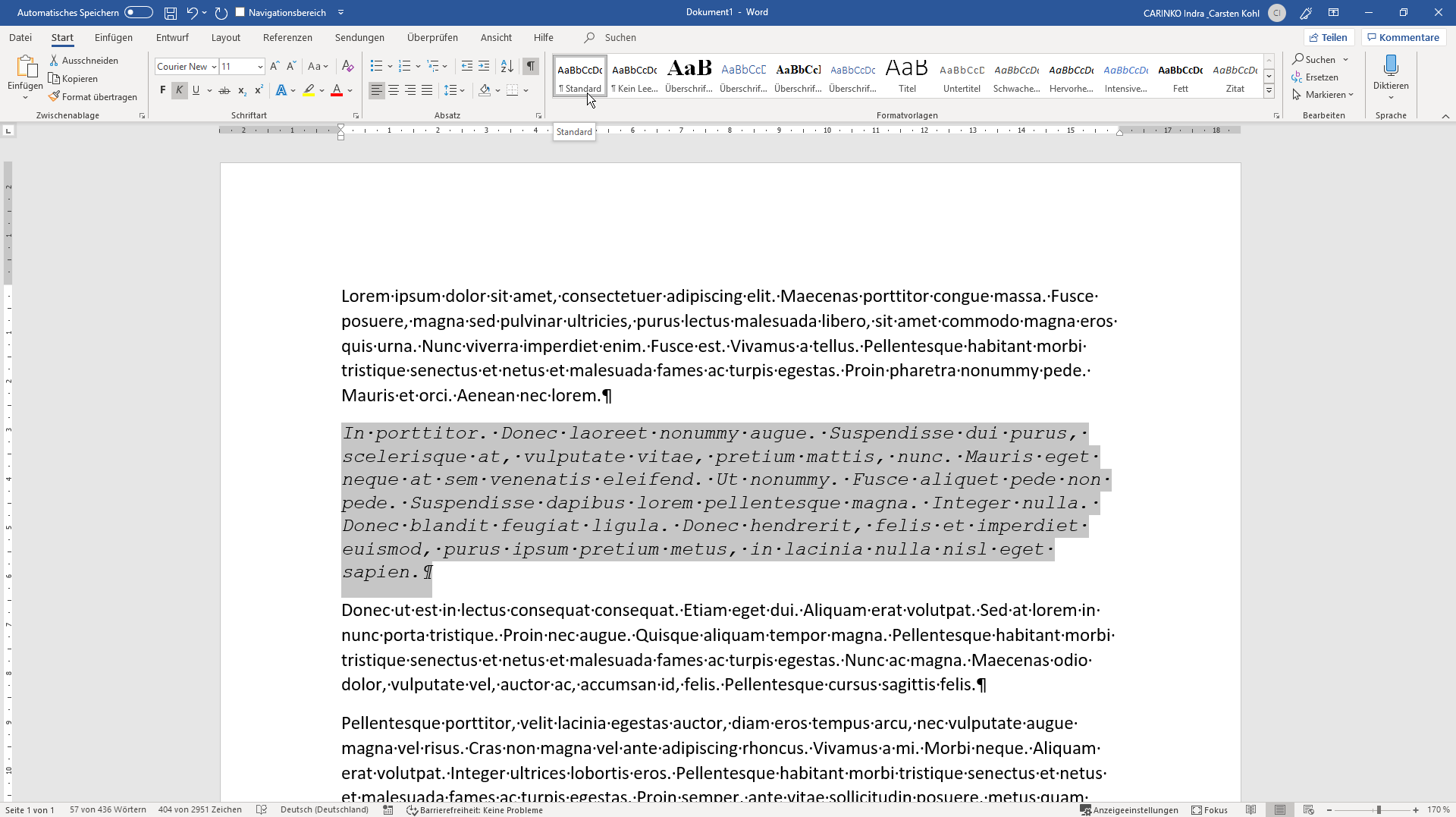
Task: Justify the paragraph text
Action: 427,90
